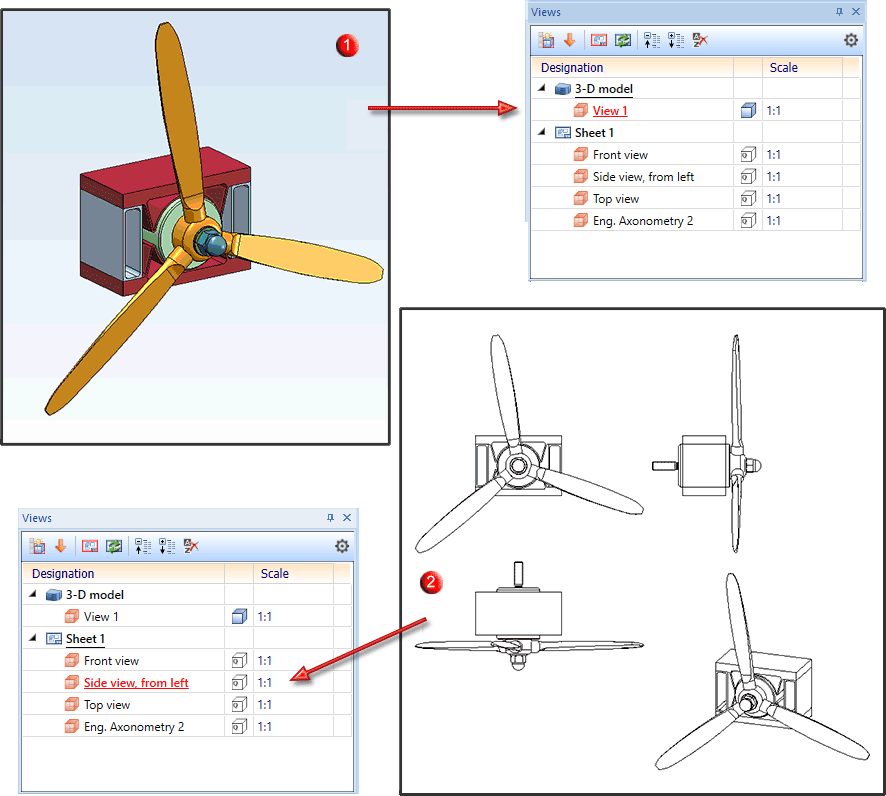Click the orange down arrow in upper Views toolbar
The height and width of the screenshot is (796, 886).
570,40
